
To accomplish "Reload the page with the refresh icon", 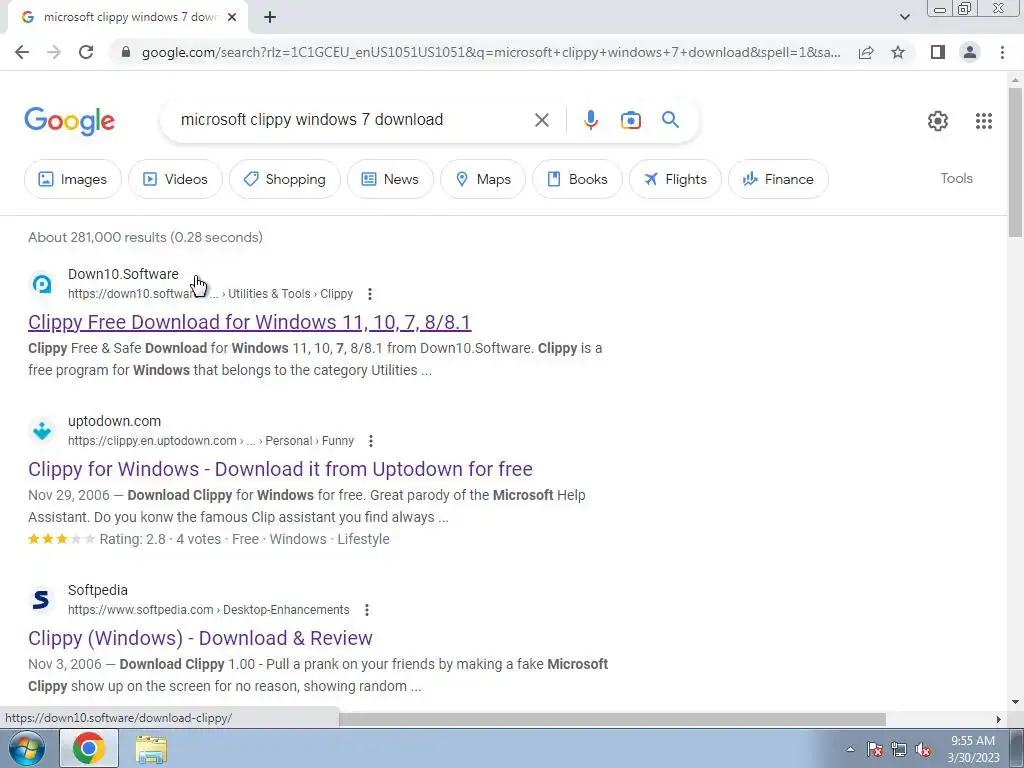I will [86, 52].
